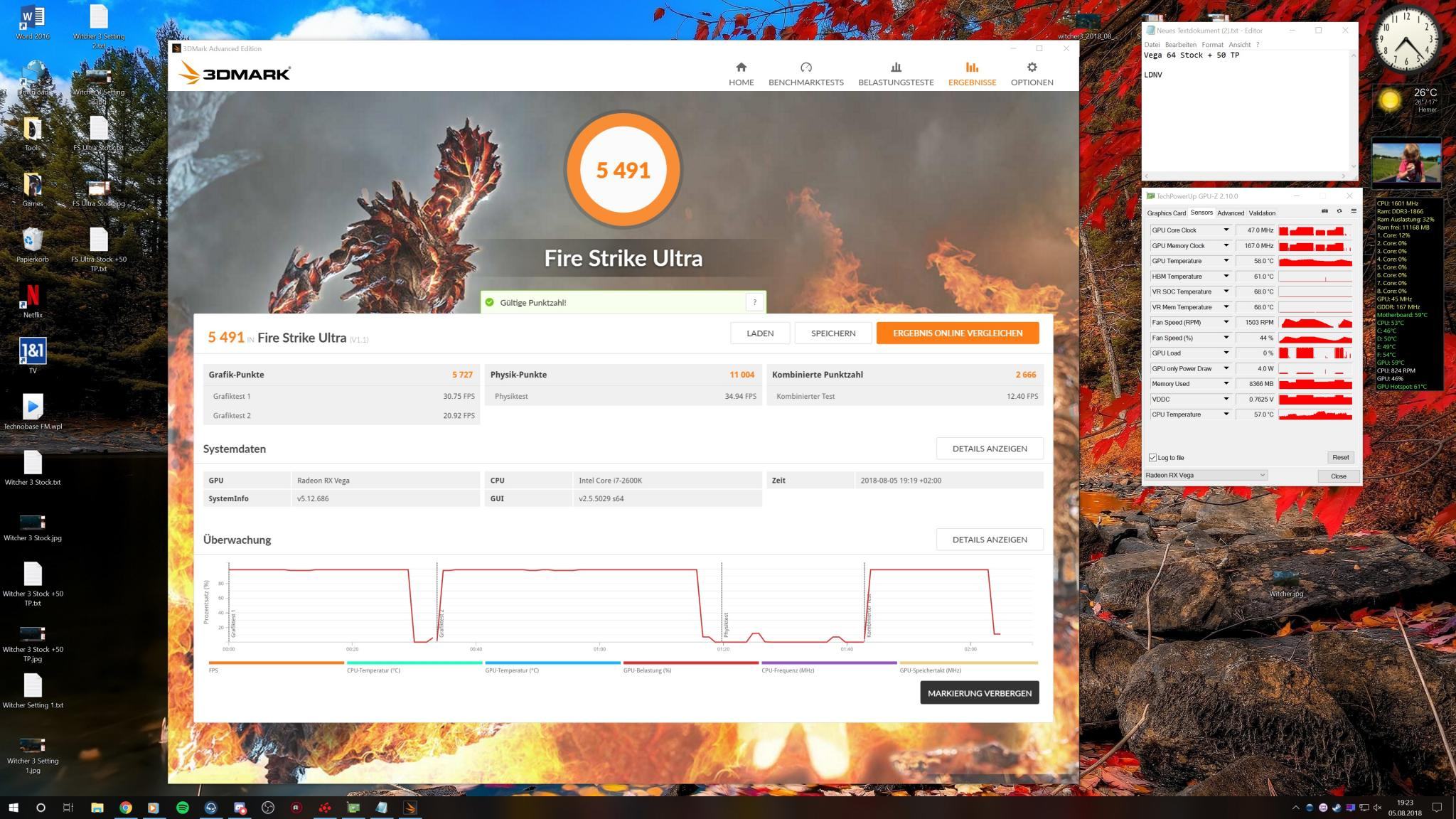
Task: Click the Editor horizontal scrollbar
Action: 1244,176
